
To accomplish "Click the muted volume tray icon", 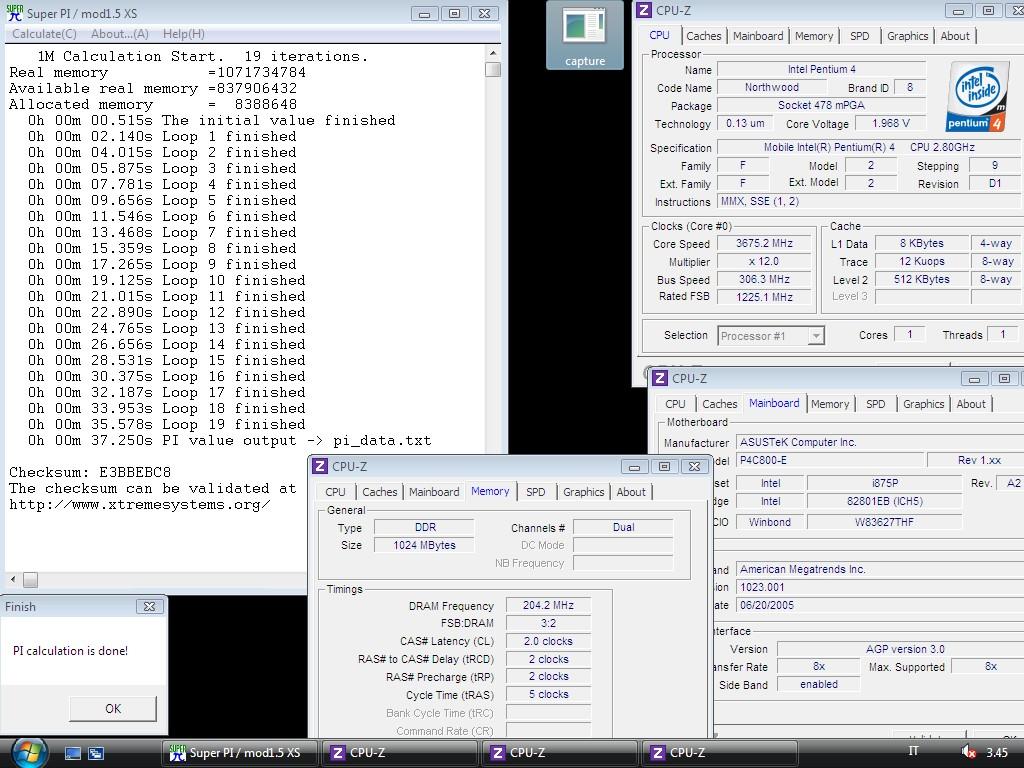I will pyautogui.click(x=968, y=752).
